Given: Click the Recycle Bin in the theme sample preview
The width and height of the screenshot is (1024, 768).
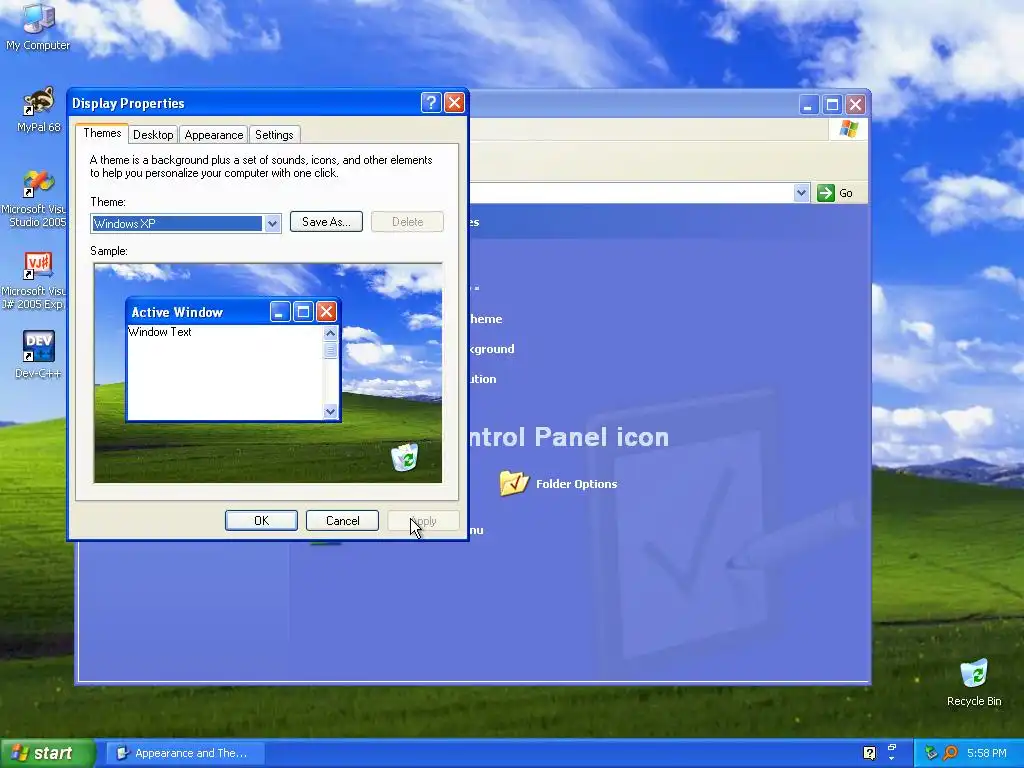Looking at the screenshot, I should 405,456.
